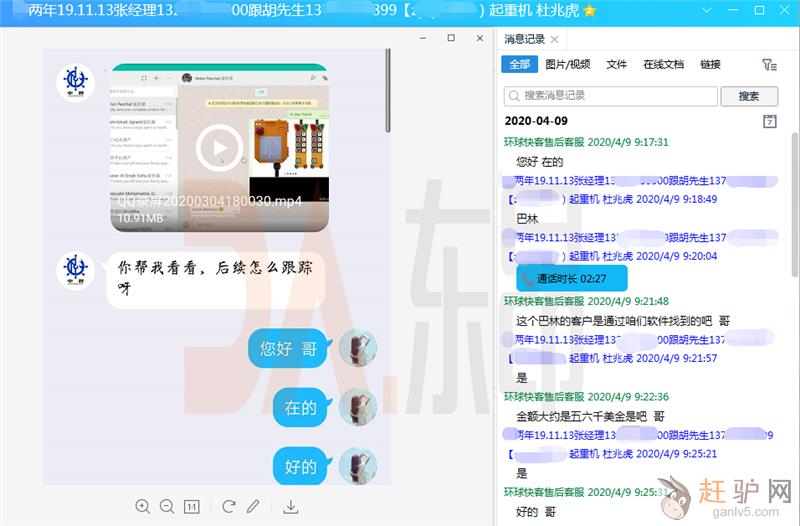Click the zoom in magnifier icon

[x=142, y=507]
